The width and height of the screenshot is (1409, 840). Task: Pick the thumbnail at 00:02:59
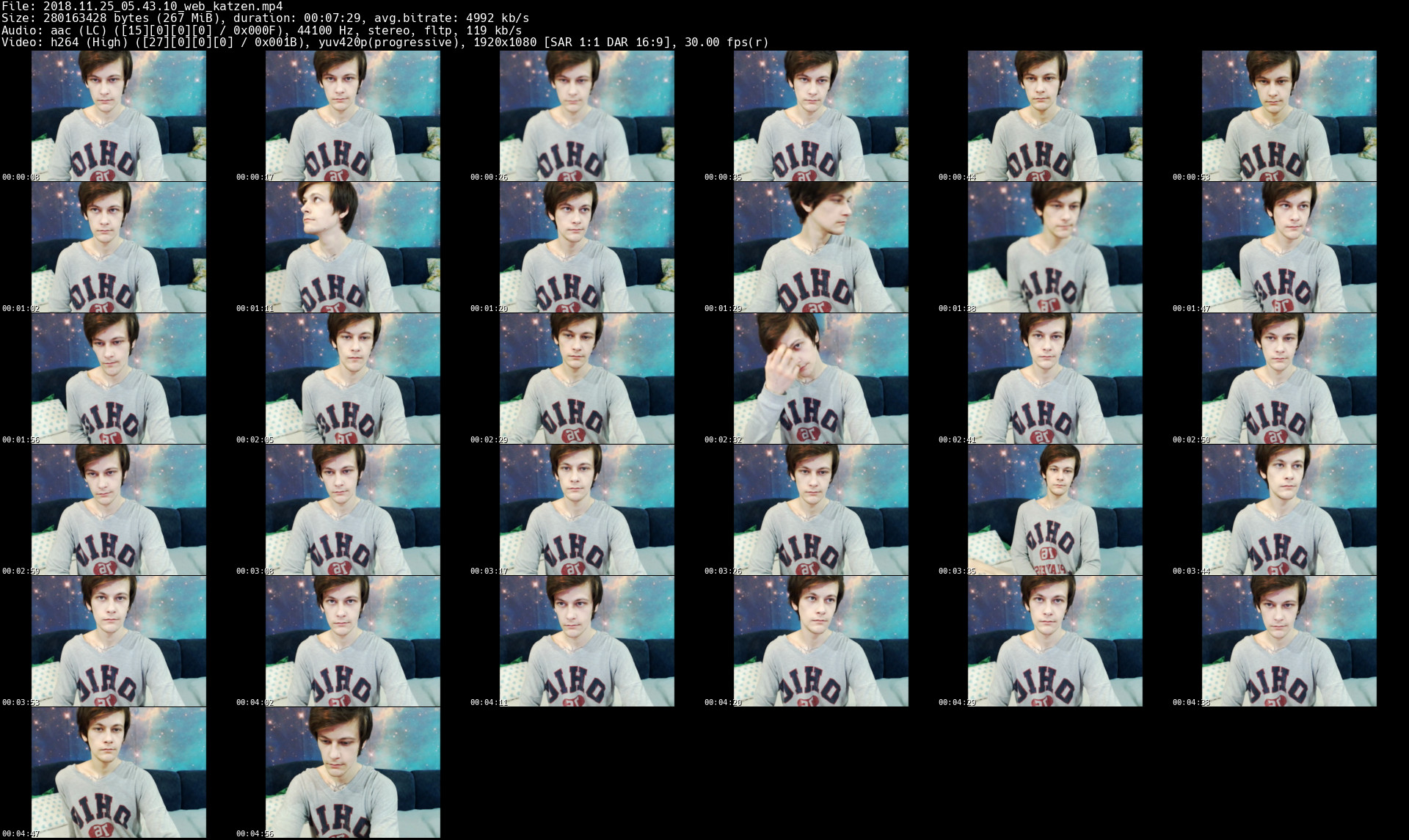pyautogui.click(x=118, y=510)
